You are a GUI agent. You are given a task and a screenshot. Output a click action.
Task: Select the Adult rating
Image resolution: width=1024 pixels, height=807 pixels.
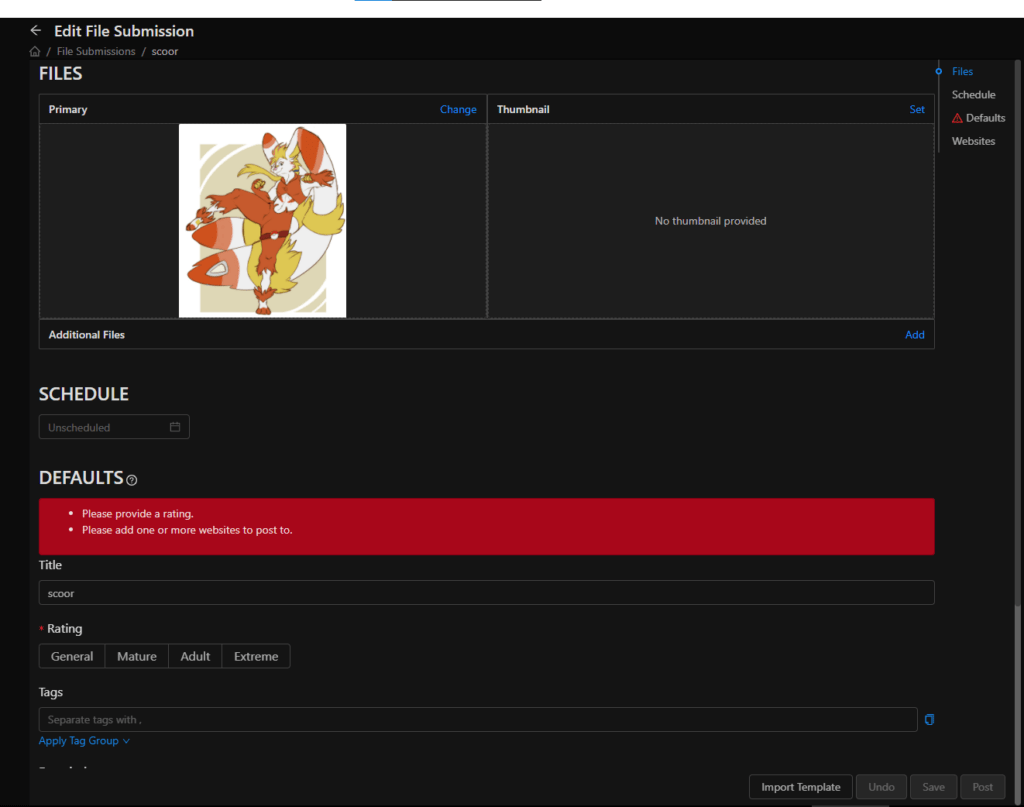[195, 656]
